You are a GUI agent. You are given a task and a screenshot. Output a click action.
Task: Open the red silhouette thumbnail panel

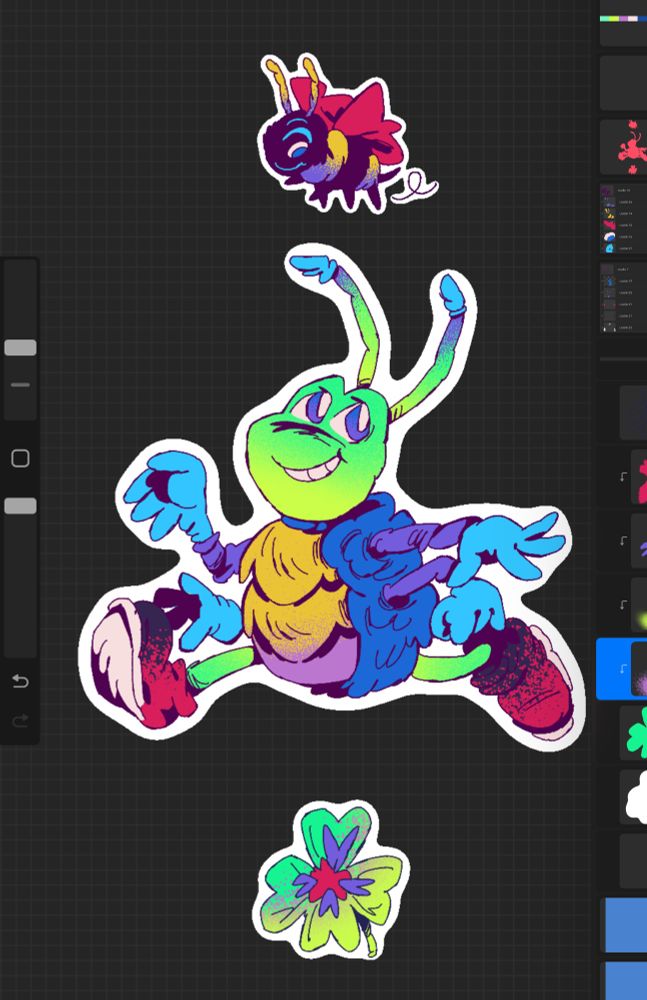tap(623, 147)
